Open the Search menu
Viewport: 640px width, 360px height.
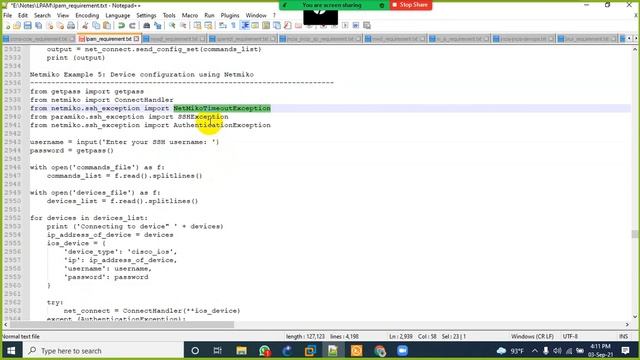tap(42, 15)
